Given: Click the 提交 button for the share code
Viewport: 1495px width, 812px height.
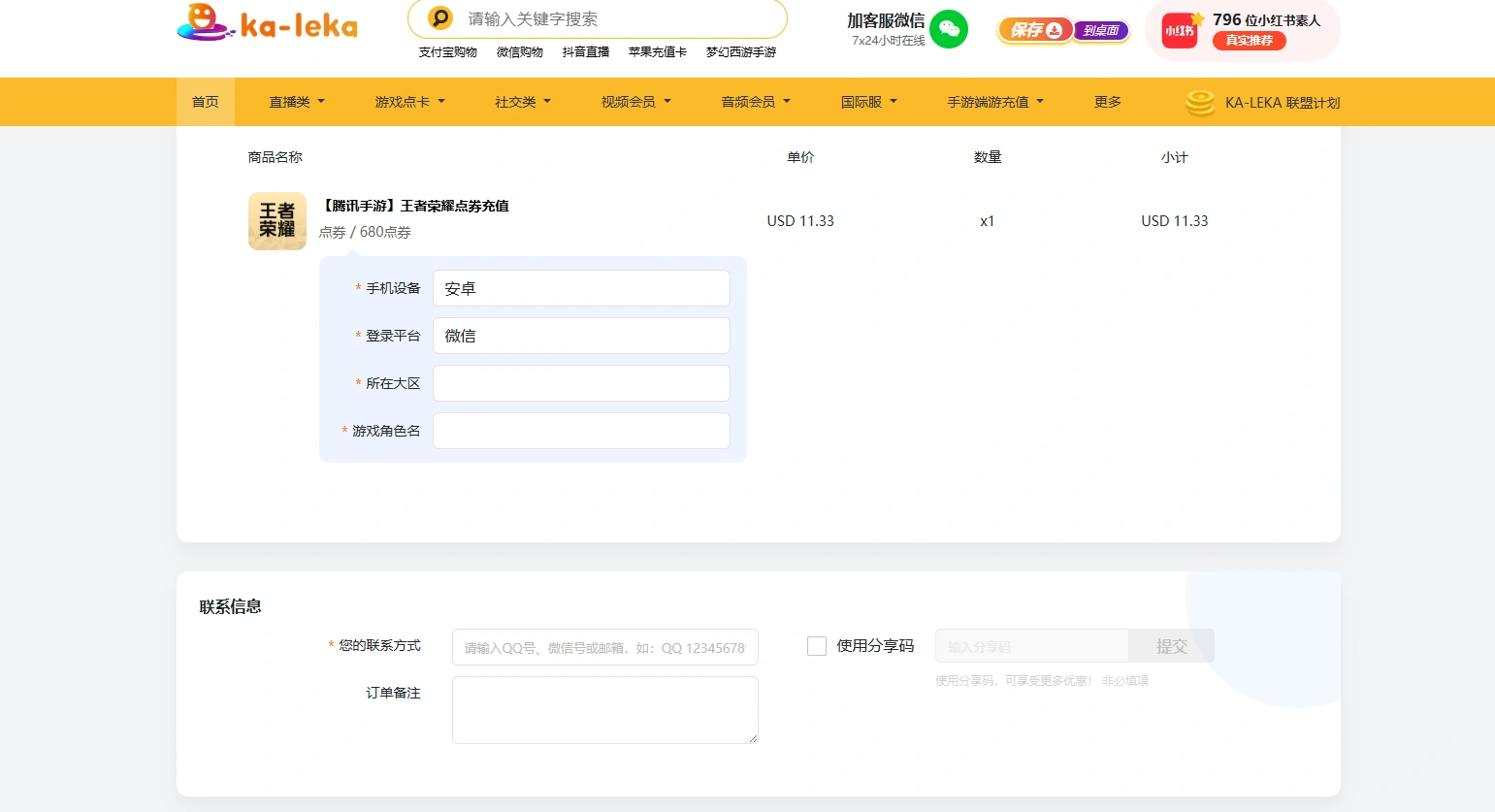Looking at the screenshot, I should (1171, 646).
